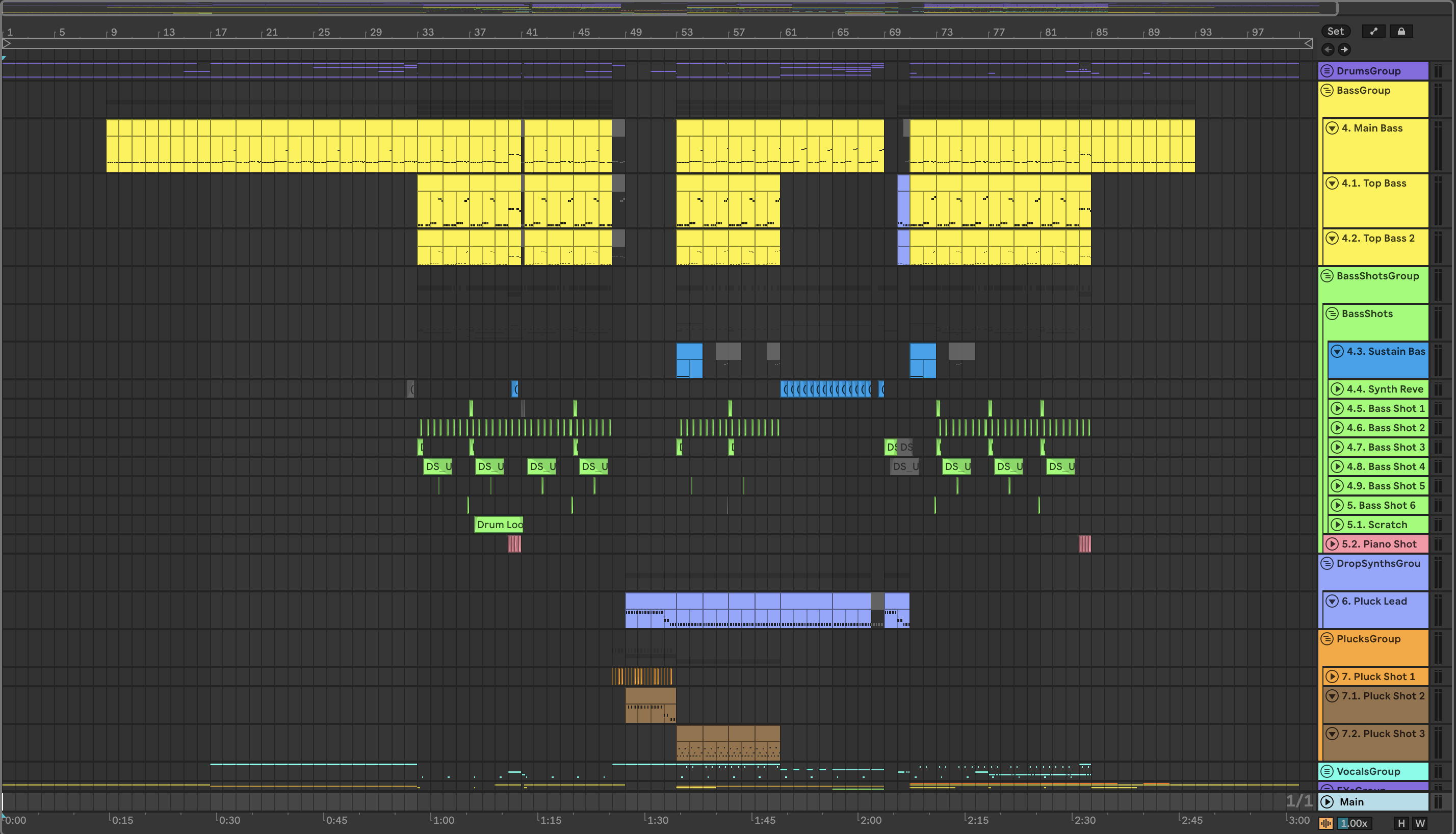Click the 5.2. Piano Shot track icon
1456x834 pixels.
1332,544
